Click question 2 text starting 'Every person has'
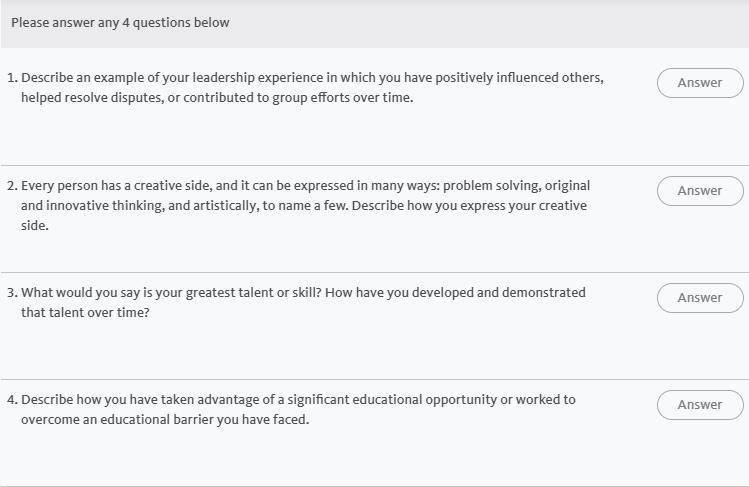 (x=306, y=205)
